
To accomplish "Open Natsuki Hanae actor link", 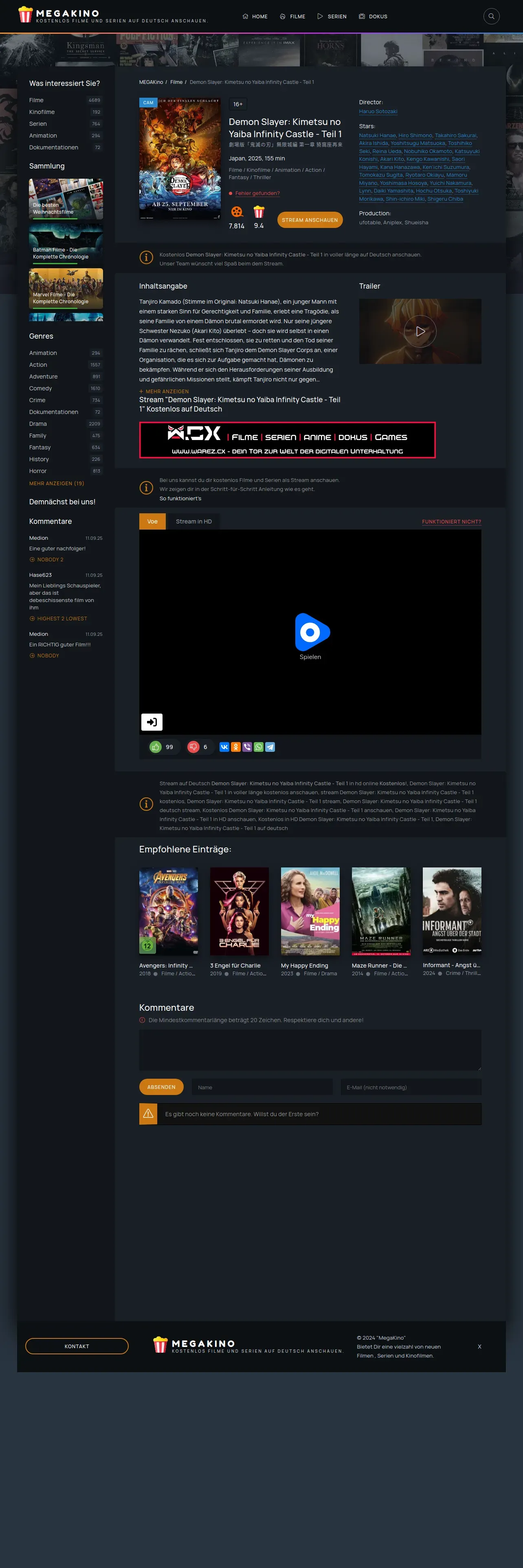I will (x=377, y=136).
